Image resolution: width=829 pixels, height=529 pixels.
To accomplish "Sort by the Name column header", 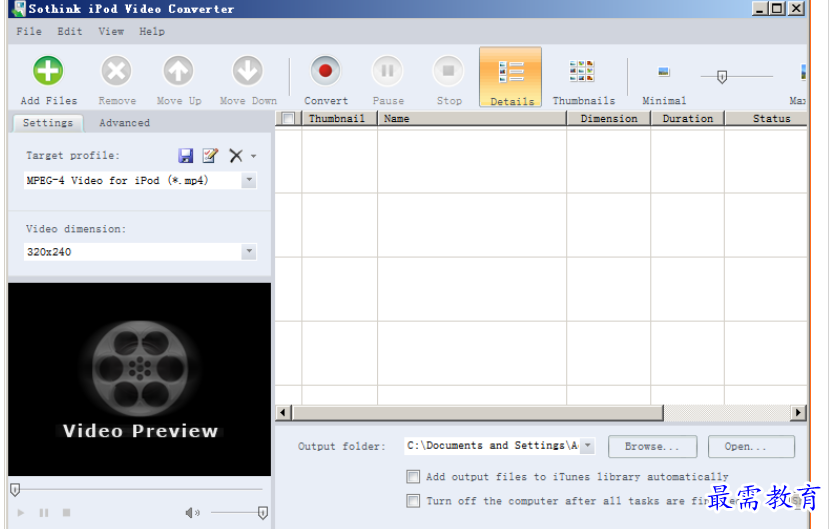I will 472,118.
